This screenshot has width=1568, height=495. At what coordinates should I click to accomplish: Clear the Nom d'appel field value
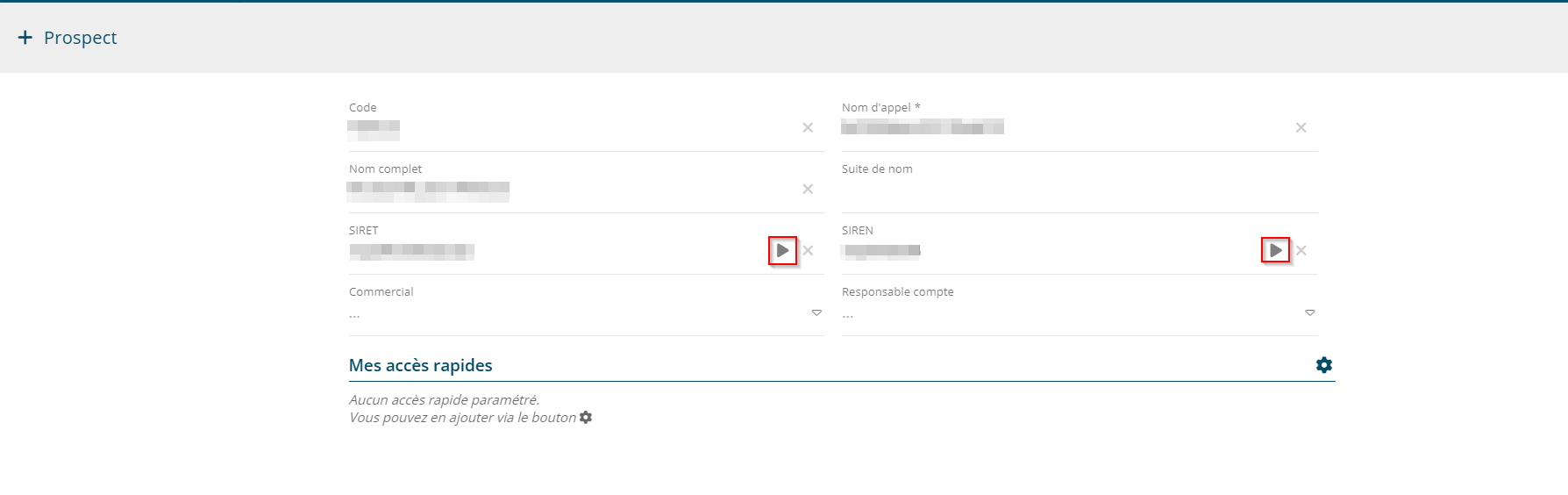click(1301, 128)
